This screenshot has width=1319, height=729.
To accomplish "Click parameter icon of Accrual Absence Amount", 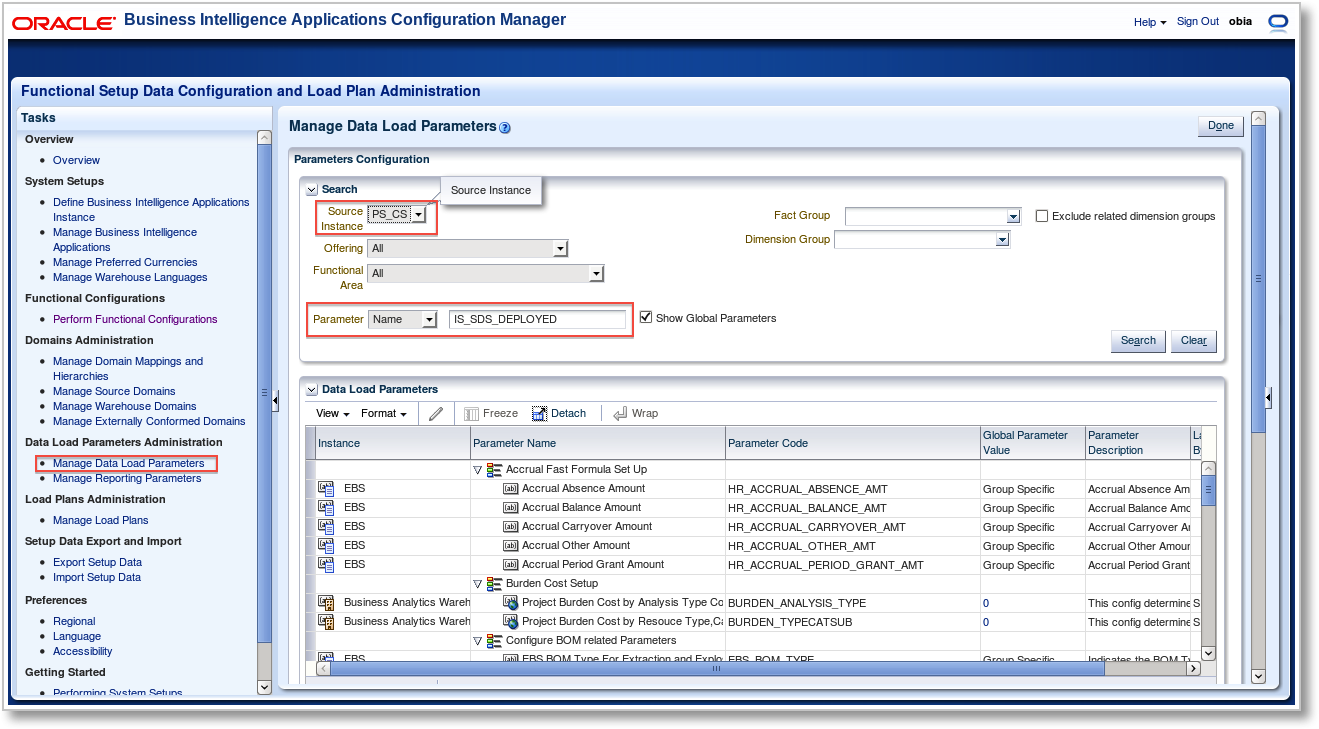I will [x=510, y=489].
